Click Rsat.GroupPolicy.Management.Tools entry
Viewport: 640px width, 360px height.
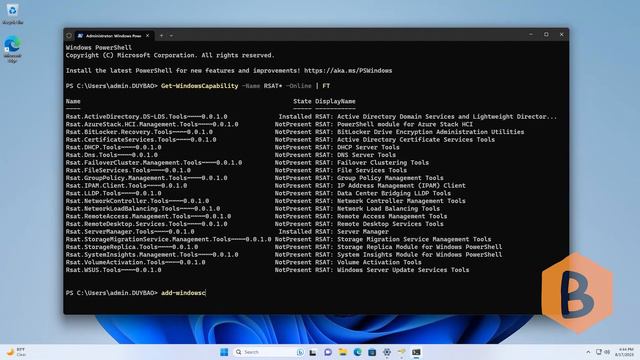click(x=147, y=178)
